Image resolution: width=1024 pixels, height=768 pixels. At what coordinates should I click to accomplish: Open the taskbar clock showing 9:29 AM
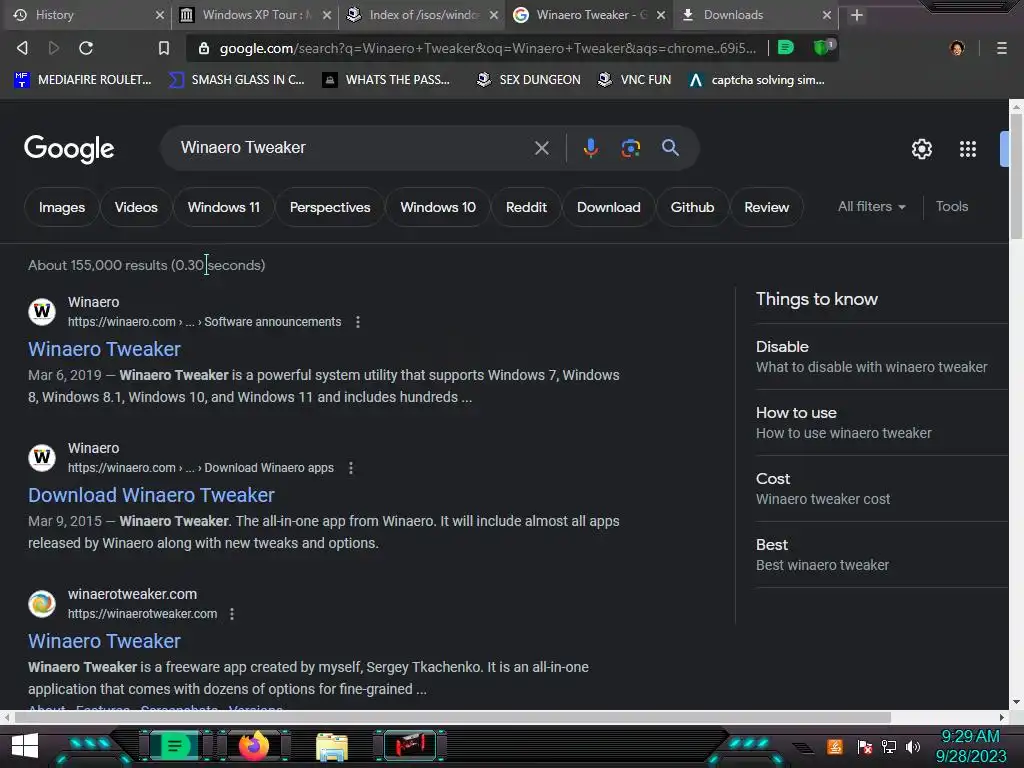pyautogui.click(x=971, y=746)
